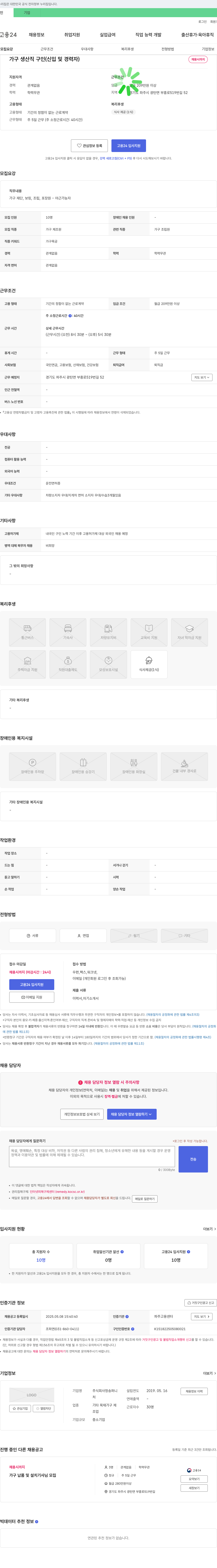Viewport: 217px width, 1568px height.
Task: Click 요약보기 for the other posting
Action: pyautogui.click(x=194, y=1479)
